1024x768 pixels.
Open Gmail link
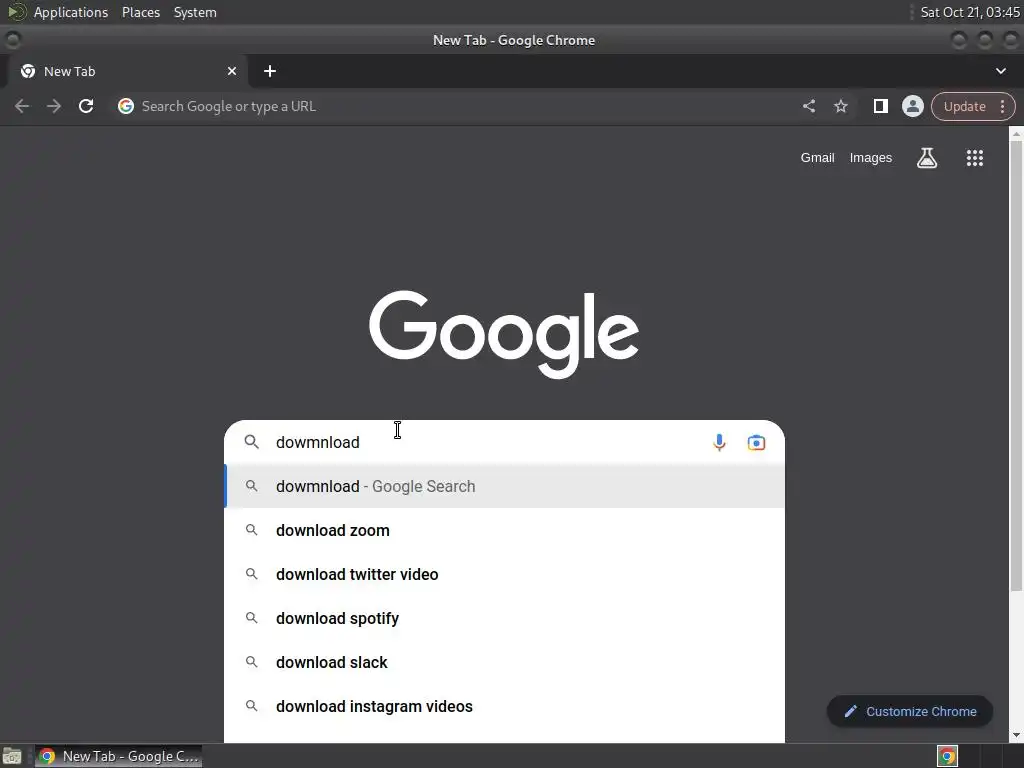(x=818, y=157)
